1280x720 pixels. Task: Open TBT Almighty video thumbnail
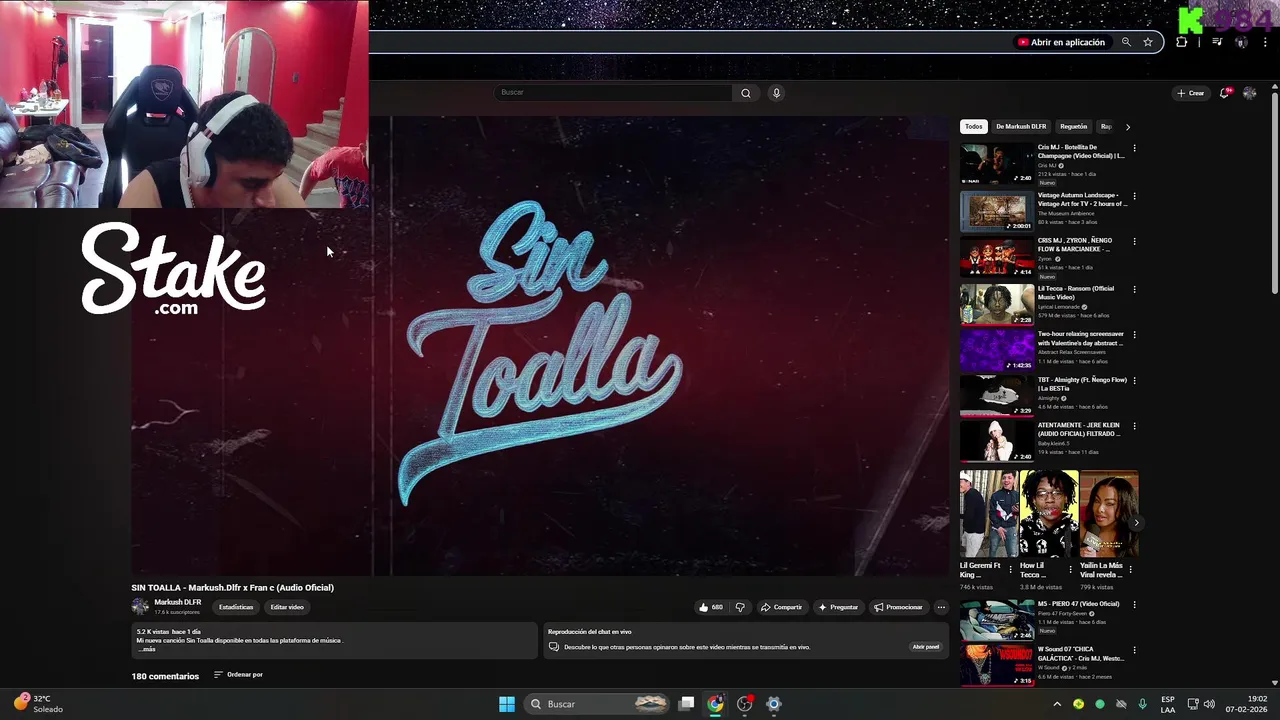click(997, 396)
